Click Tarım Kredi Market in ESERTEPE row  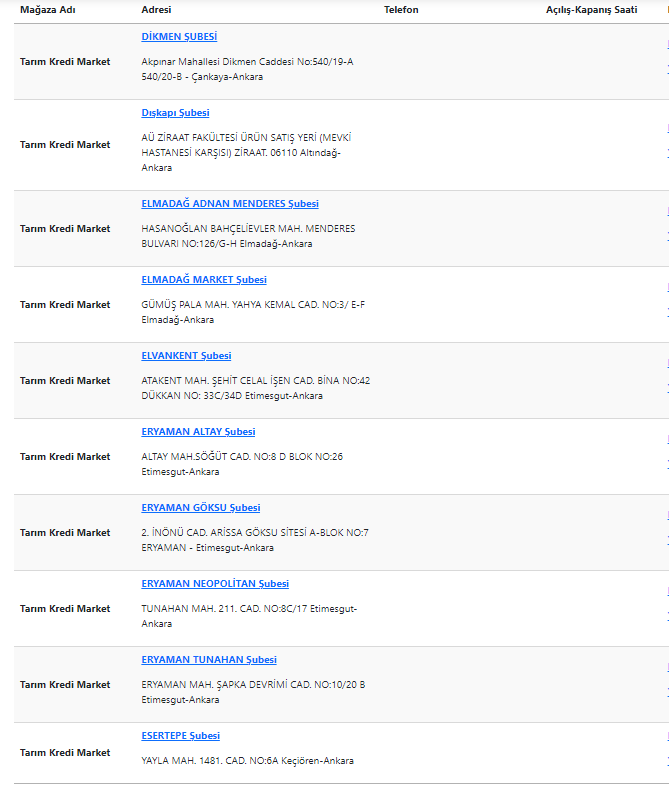pos(65,753)
